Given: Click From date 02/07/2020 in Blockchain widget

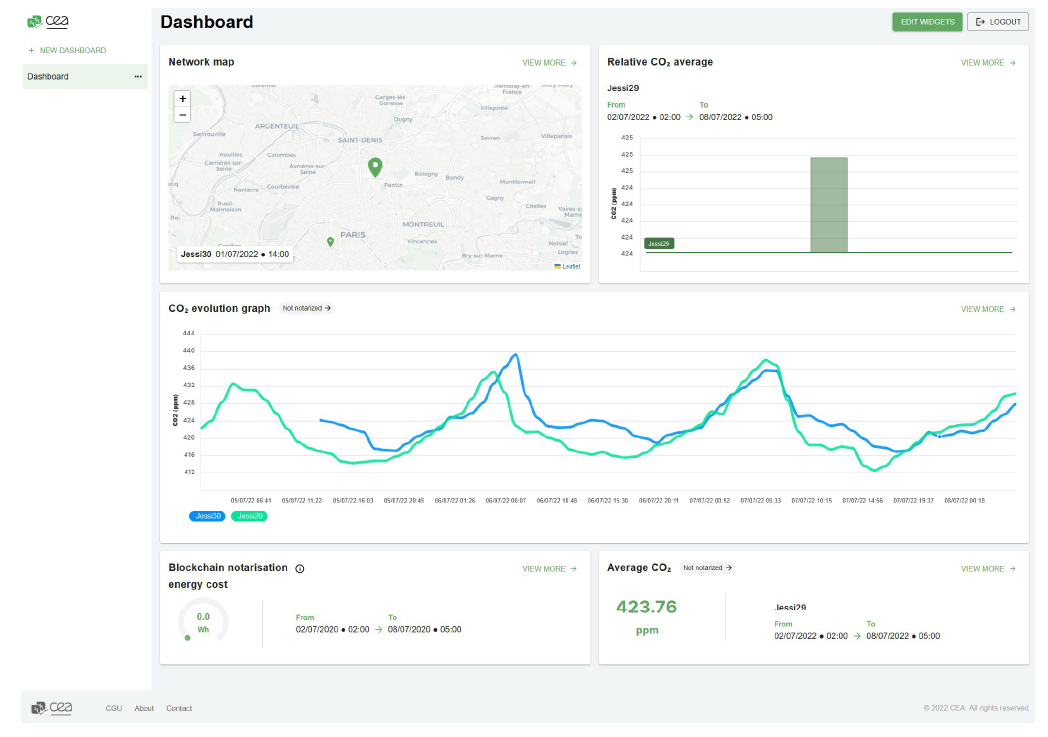Looking at the screenshot, I should point(332,629).
